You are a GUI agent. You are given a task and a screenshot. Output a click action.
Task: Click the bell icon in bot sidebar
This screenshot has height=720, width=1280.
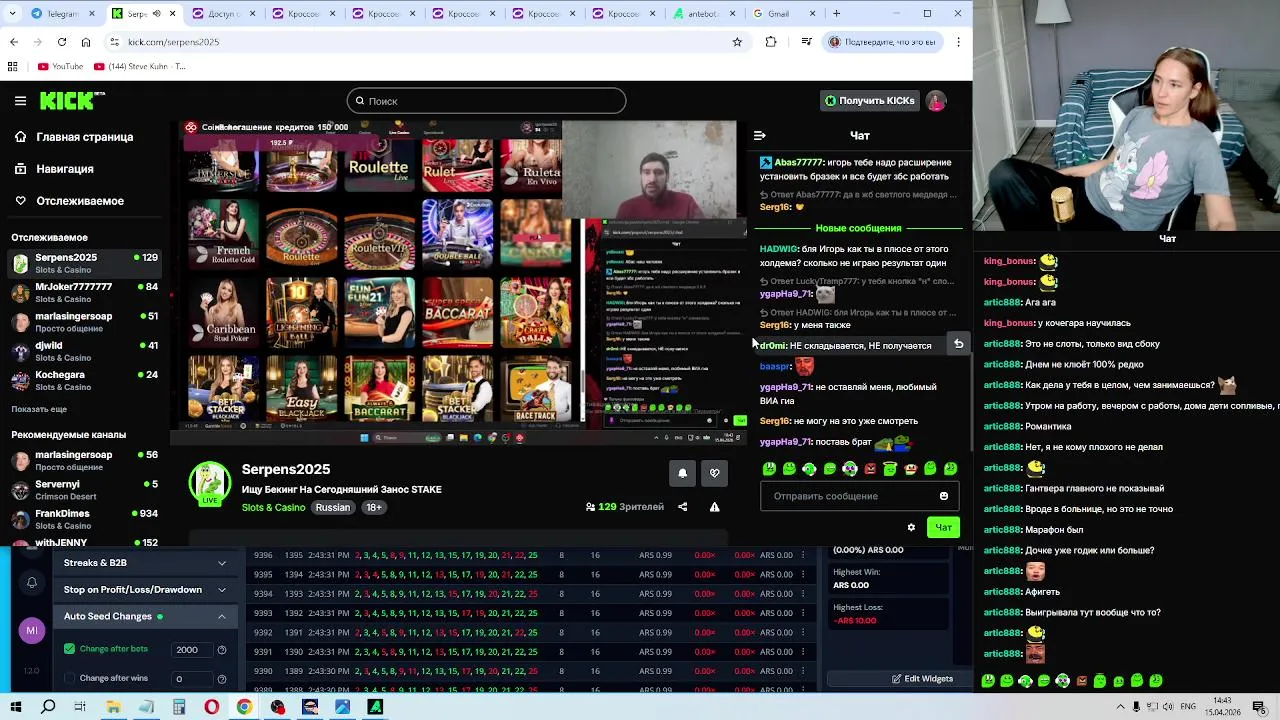coord(31,582)
